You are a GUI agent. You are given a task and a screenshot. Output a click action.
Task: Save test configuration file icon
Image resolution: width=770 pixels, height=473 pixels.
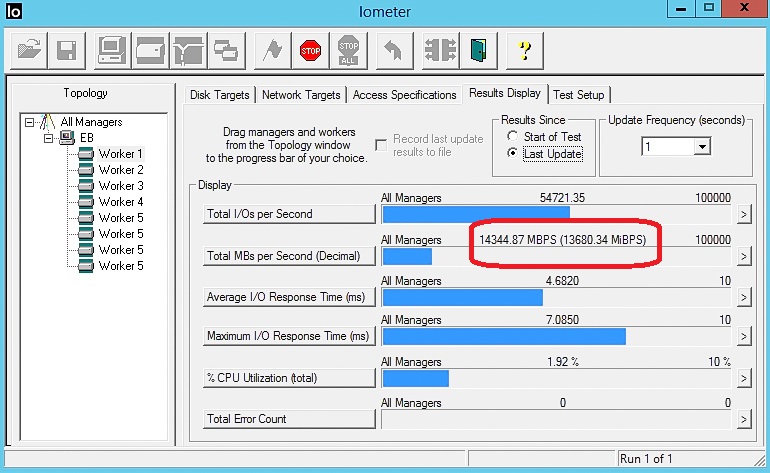[x=66, y=50]
